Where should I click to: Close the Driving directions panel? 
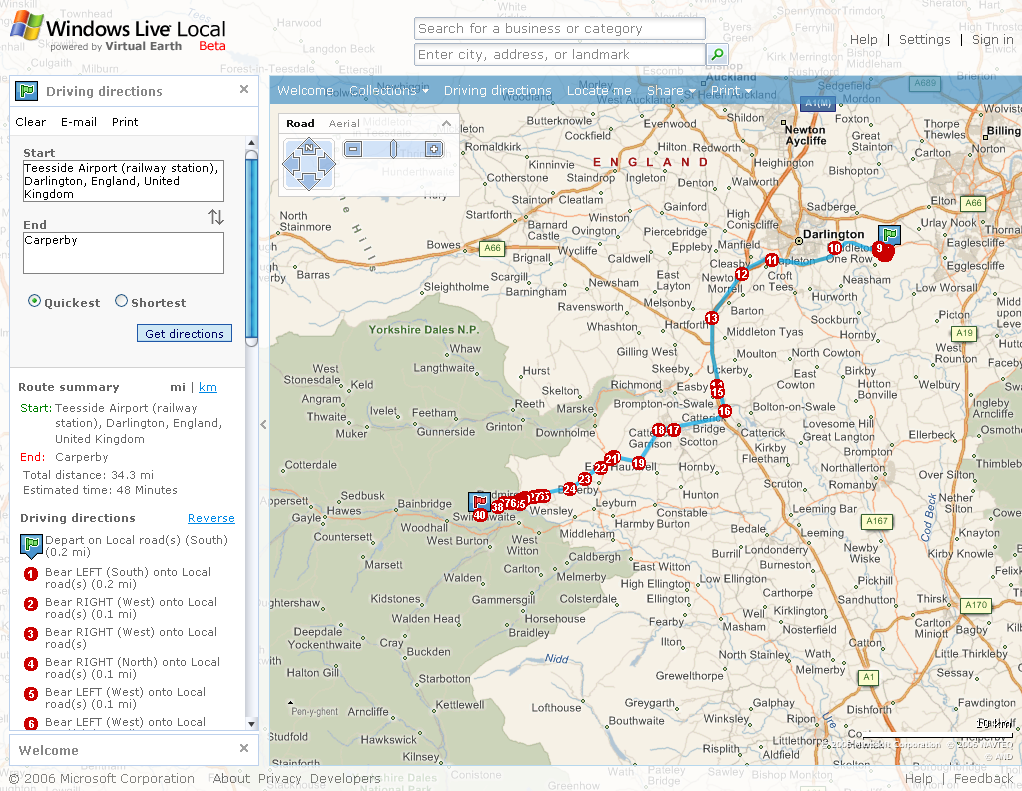tap(243, 90)
